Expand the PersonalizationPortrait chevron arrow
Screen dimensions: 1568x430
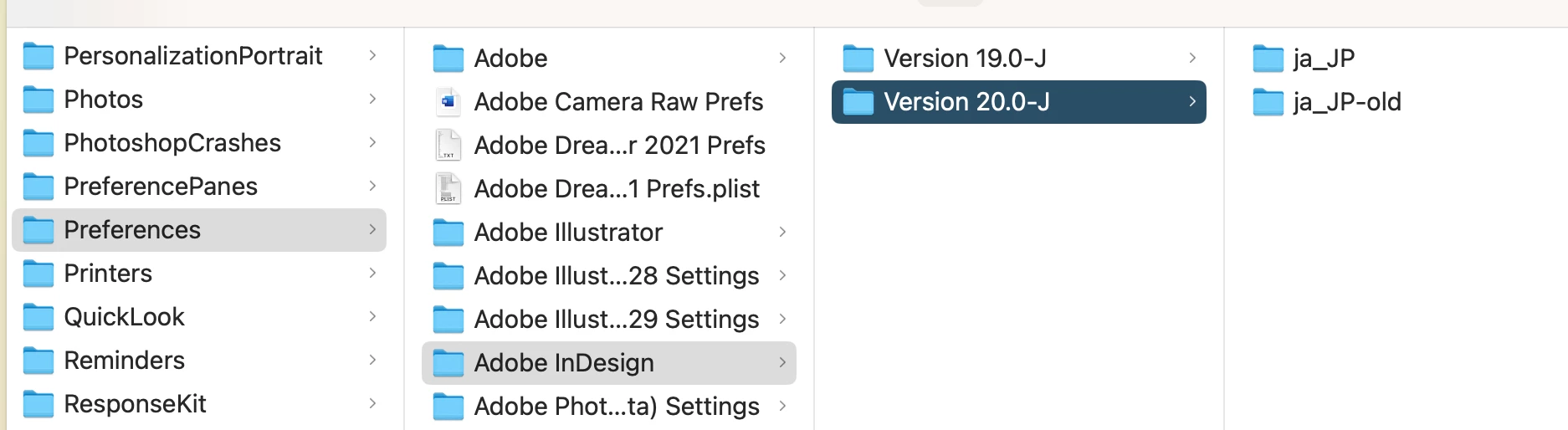tap(372, 56)
